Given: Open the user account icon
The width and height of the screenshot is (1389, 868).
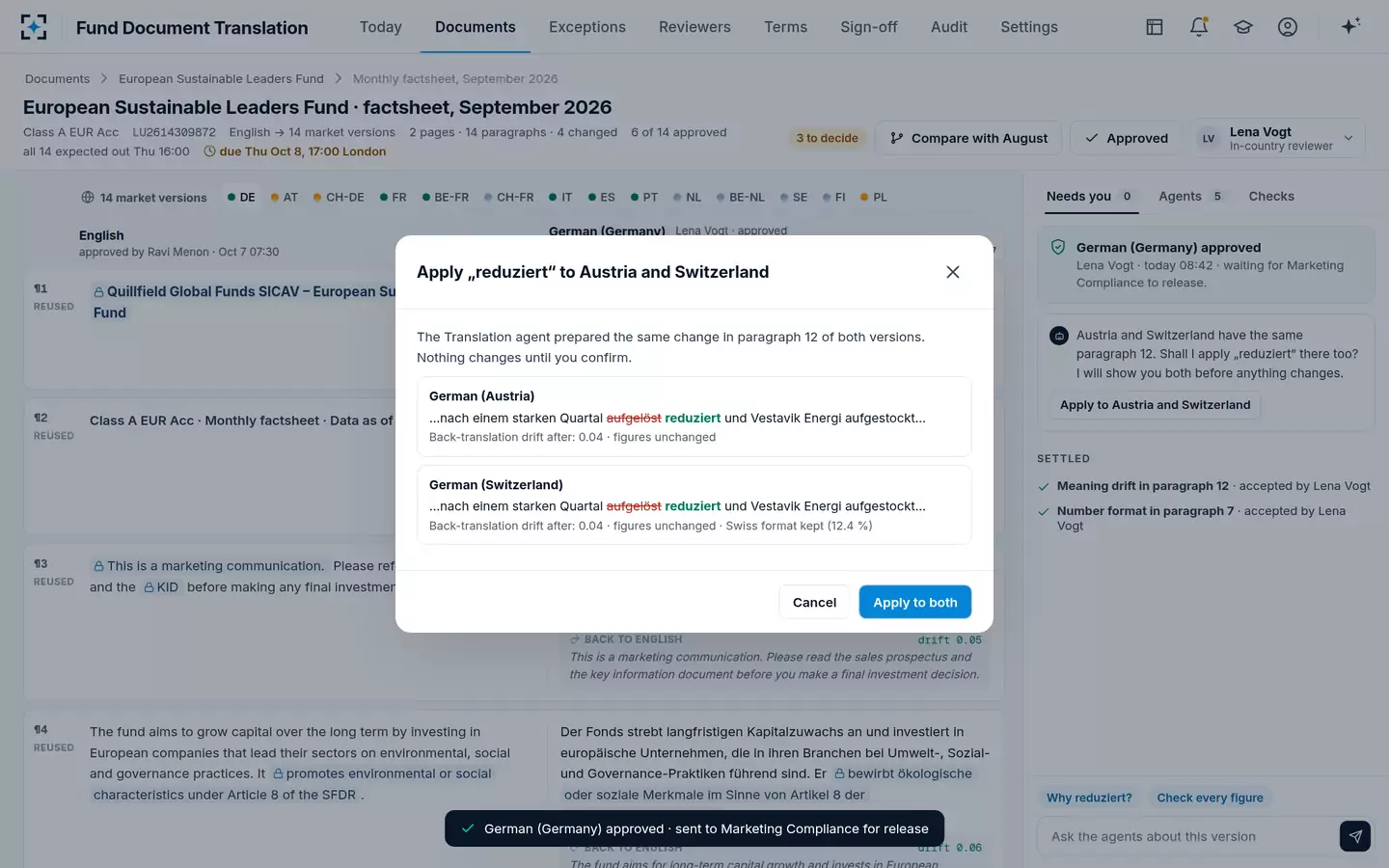Looking at the screenshot, I should (x=1288, y=27).
